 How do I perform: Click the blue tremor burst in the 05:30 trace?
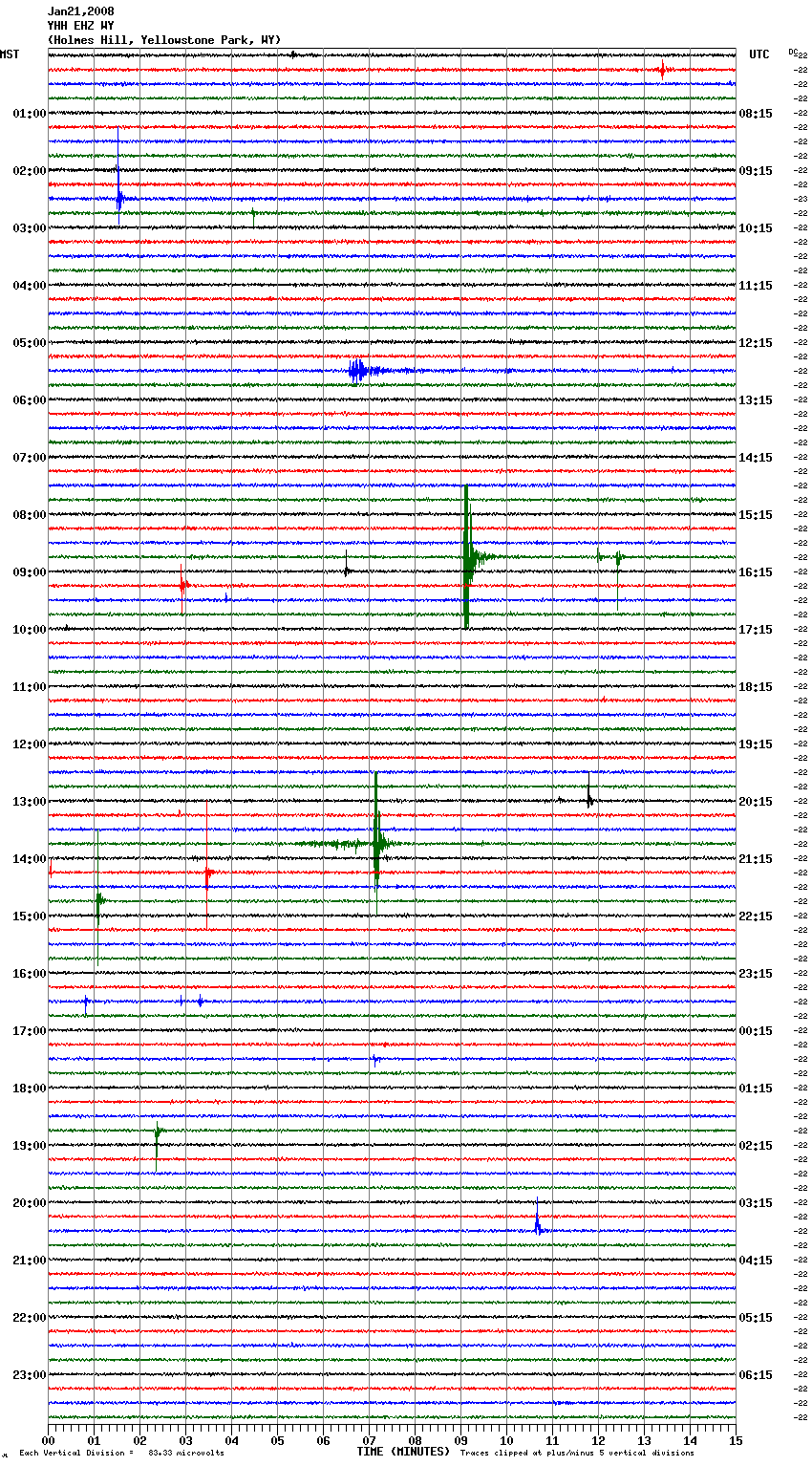[360, 371]
